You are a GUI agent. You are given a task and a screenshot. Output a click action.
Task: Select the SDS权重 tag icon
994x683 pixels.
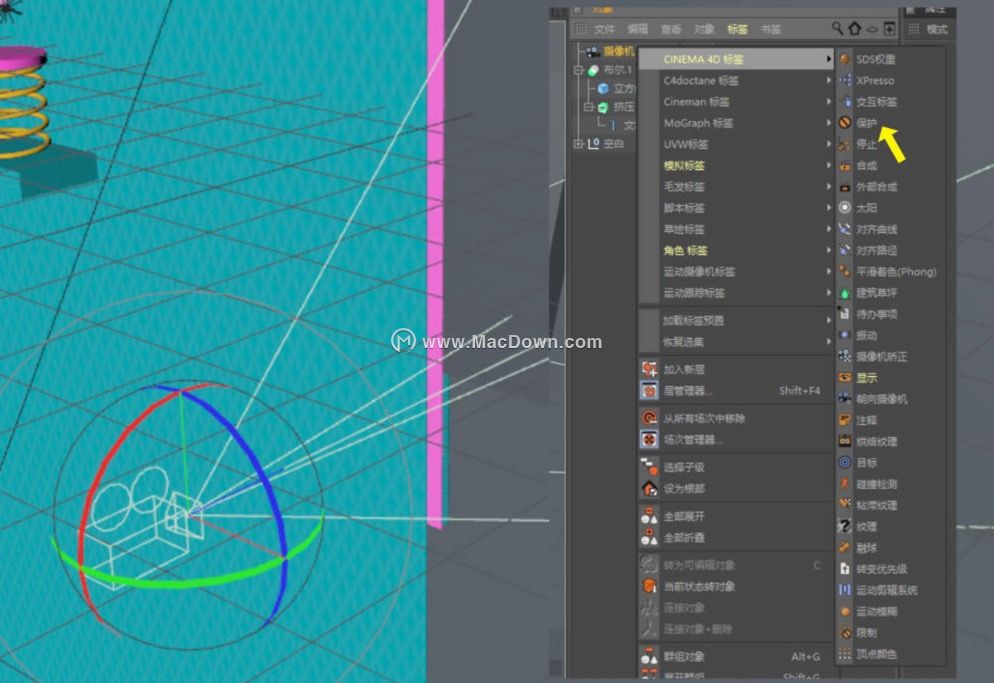point(844,59)
